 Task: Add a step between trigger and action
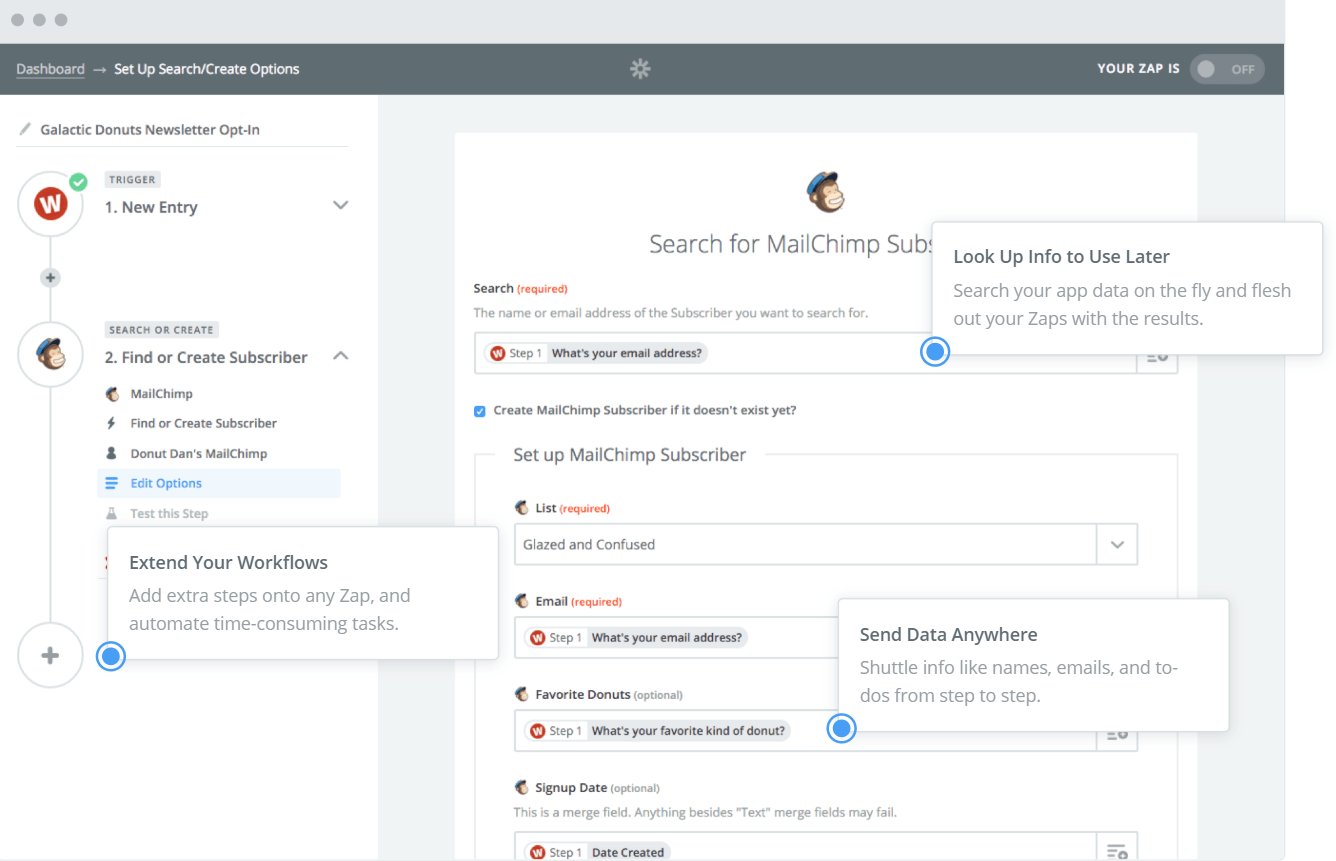point(50,278)
